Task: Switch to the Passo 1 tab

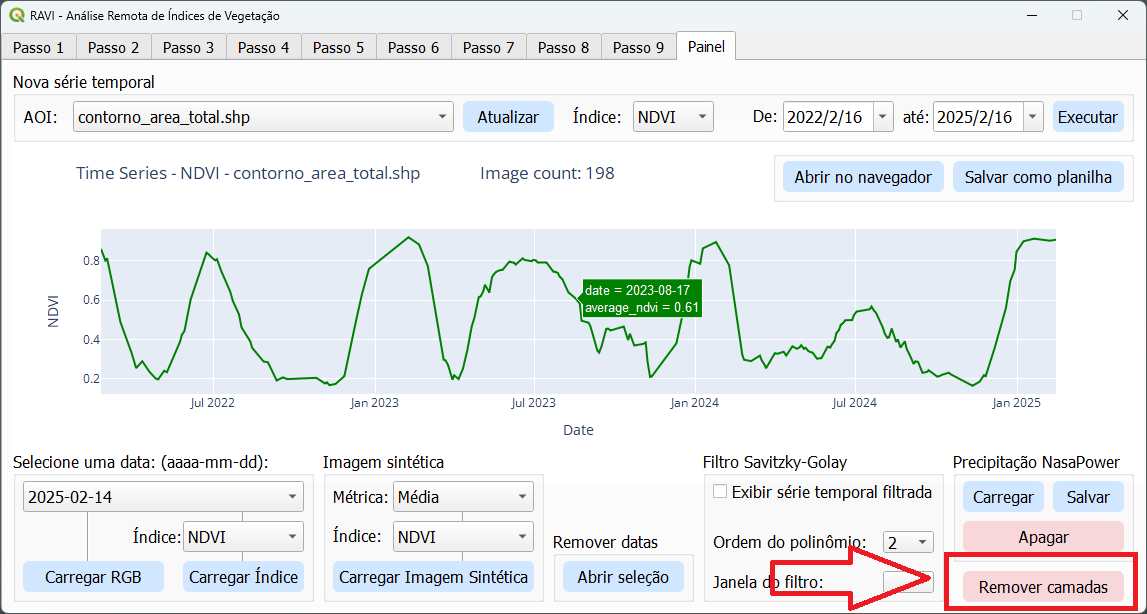Action: point(39,47)
